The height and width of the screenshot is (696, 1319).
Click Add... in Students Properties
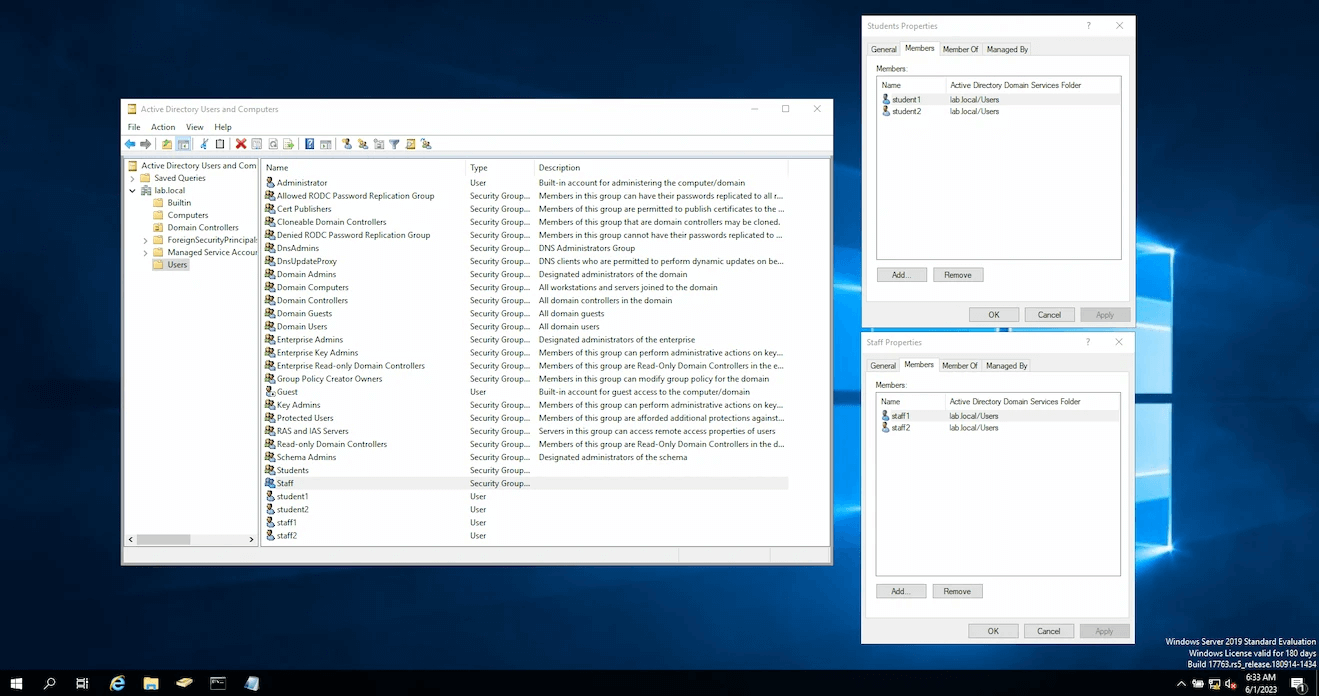(901, 274)
